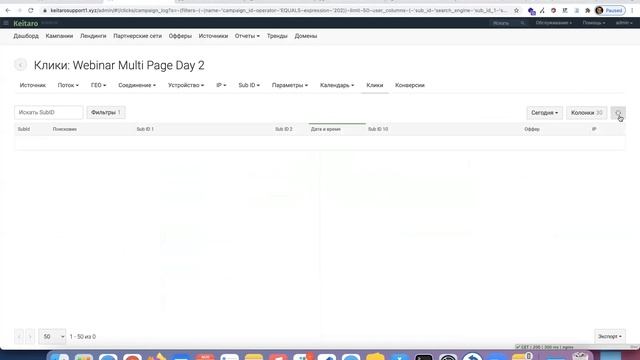Screen dimensions: 640x360
Task: Open the Экспорт dropdown
Action: click(x=610, y=337)
